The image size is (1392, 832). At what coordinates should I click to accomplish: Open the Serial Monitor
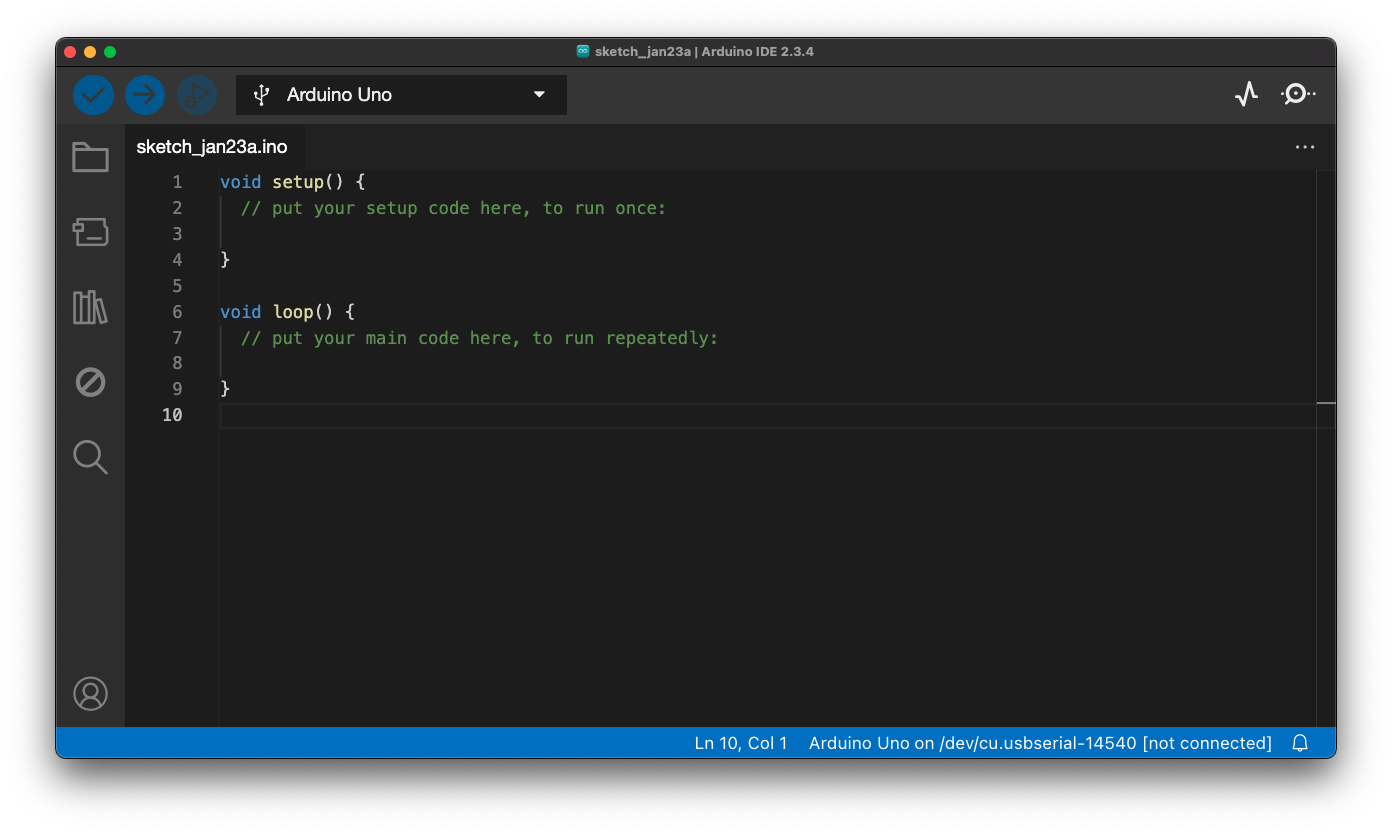click(1298, 94)
